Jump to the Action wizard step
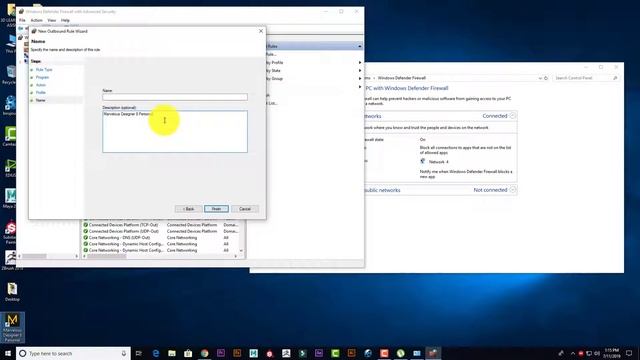The image size is (640, 360). click(40, 85)
